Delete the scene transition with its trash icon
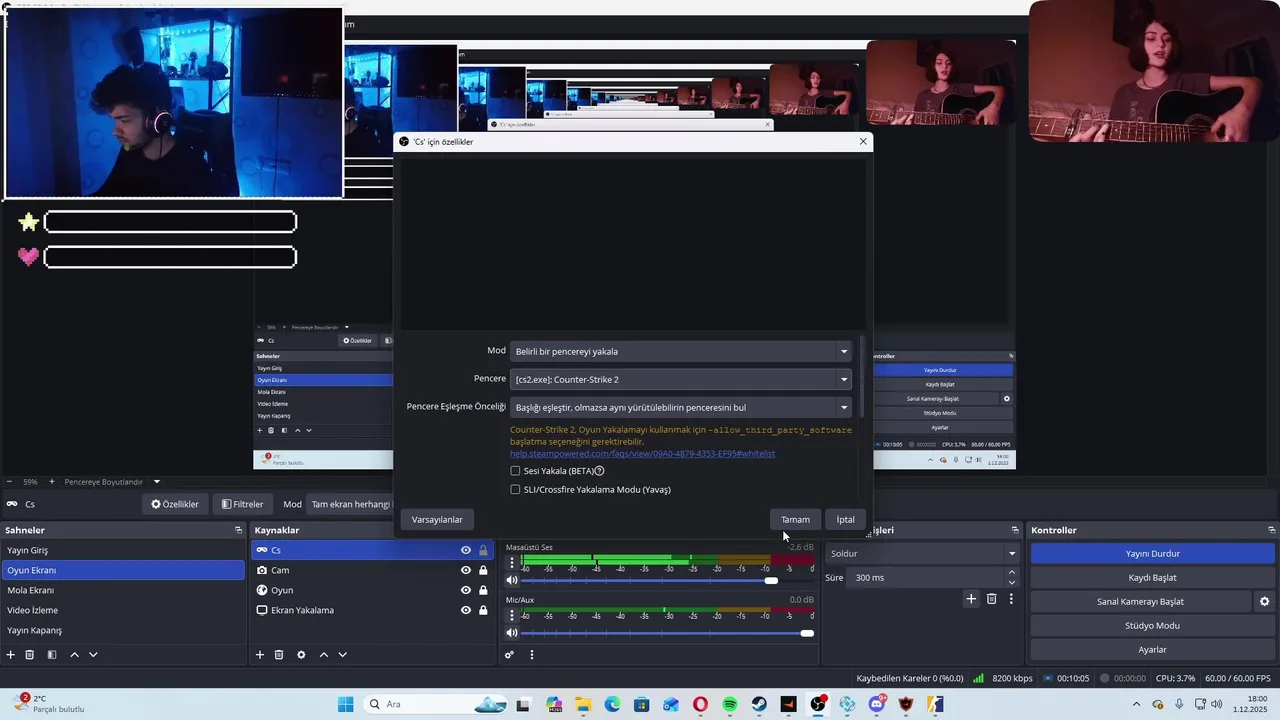The image size is (1280, 720). [991, 598]
